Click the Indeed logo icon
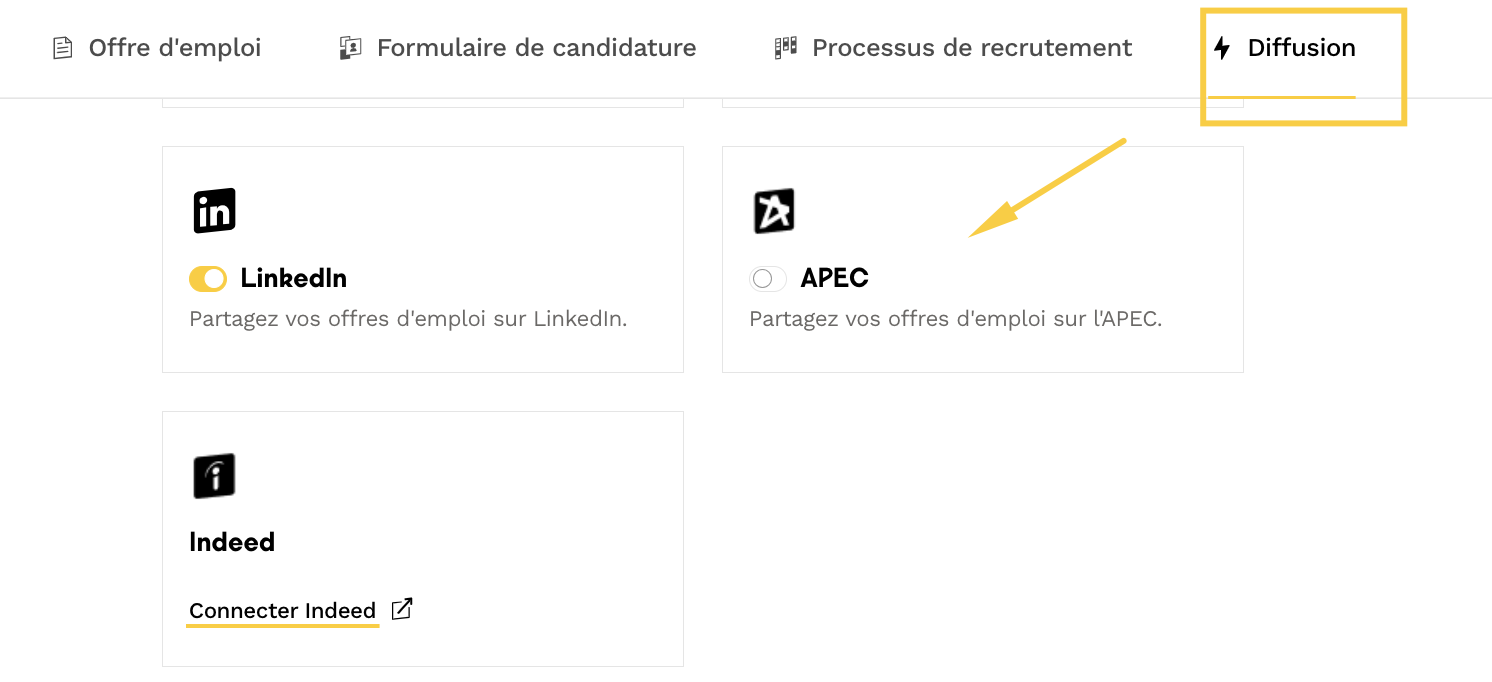Image resolution: width=1492 pixels, height=682 pixels. (x=214, y=476)
